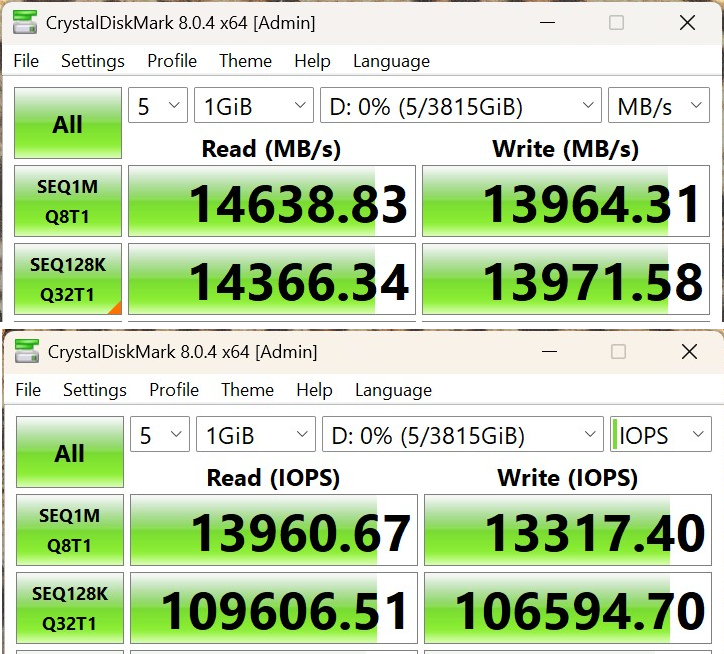This screenshot has width=724, height=654.
Task: Open Settings menu in top window
Action: [x=93, y=61]
